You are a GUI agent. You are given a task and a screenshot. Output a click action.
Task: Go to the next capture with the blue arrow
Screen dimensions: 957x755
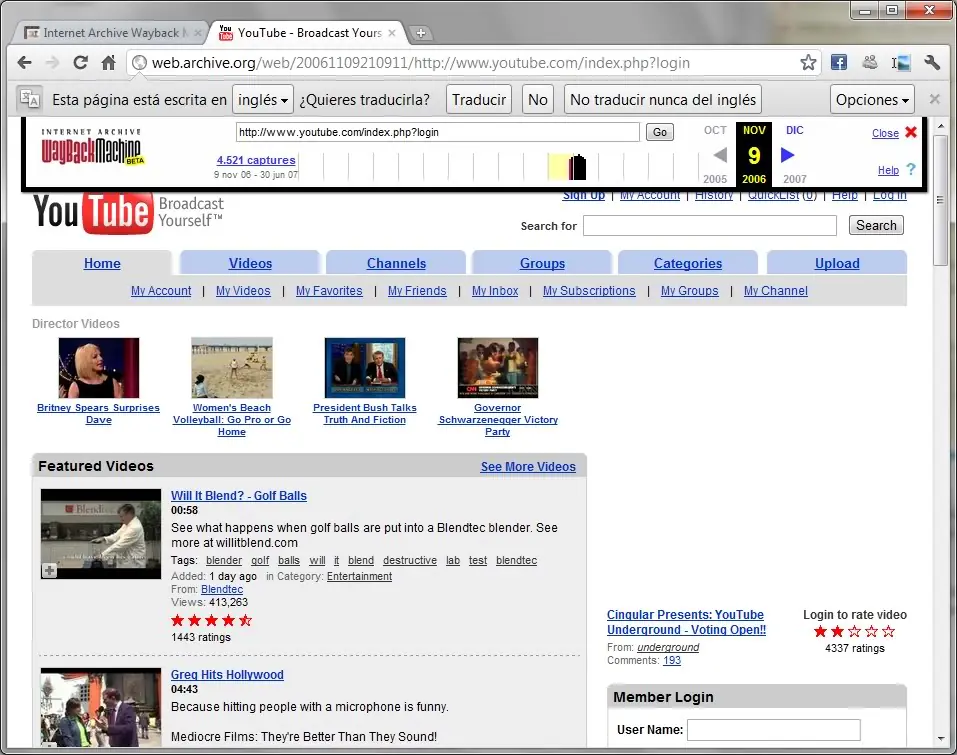tap(787, 155)
